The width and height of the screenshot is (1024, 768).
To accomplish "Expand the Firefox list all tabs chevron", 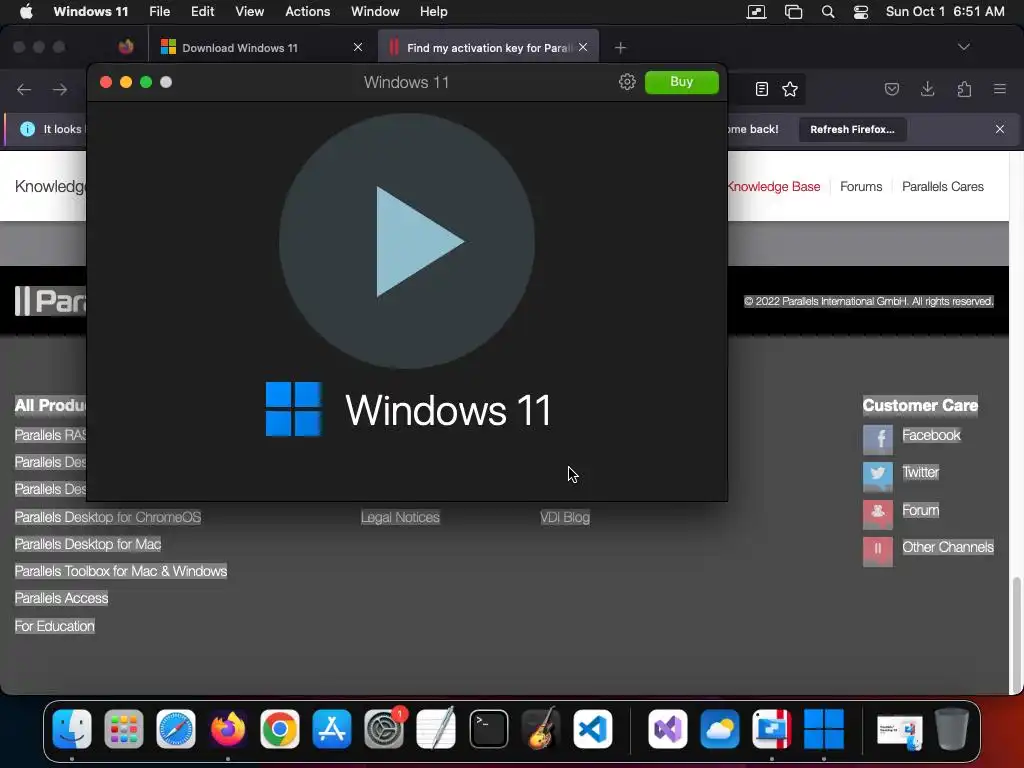I will [963, 47].
